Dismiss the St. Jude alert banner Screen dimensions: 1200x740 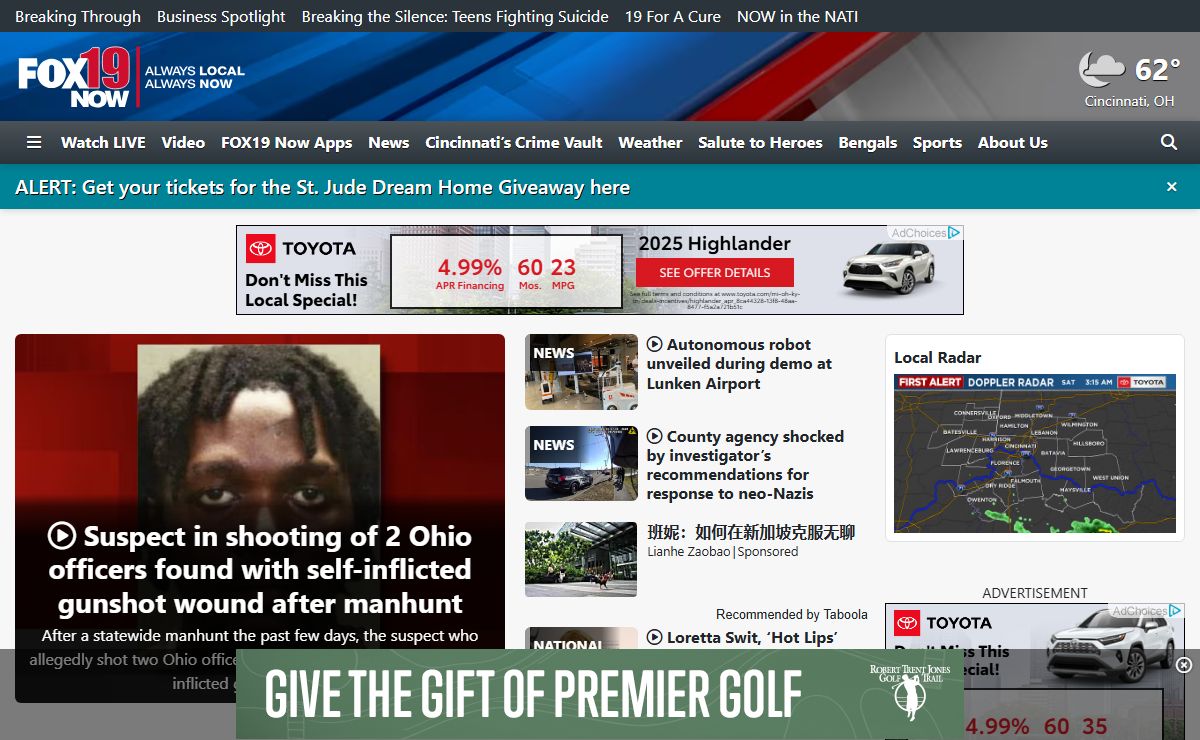tap(1172, 186)
